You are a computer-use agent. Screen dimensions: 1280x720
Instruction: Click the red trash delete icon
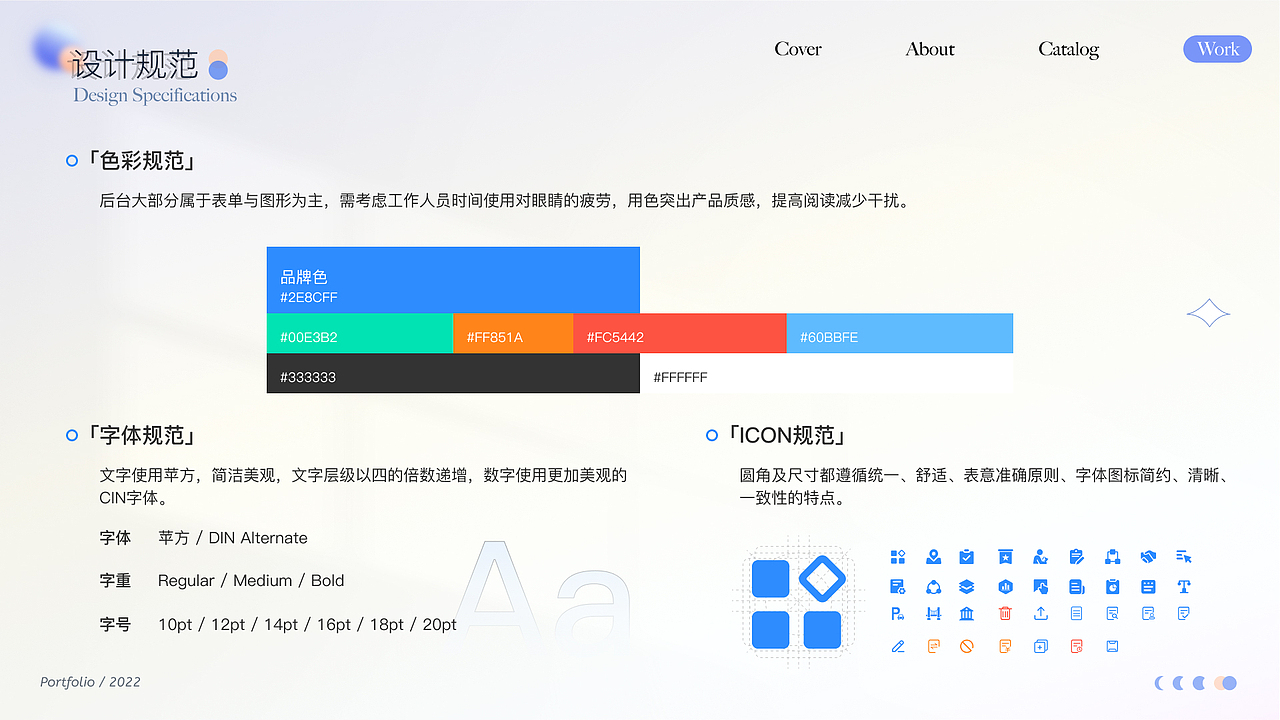tap(1005, 613)
